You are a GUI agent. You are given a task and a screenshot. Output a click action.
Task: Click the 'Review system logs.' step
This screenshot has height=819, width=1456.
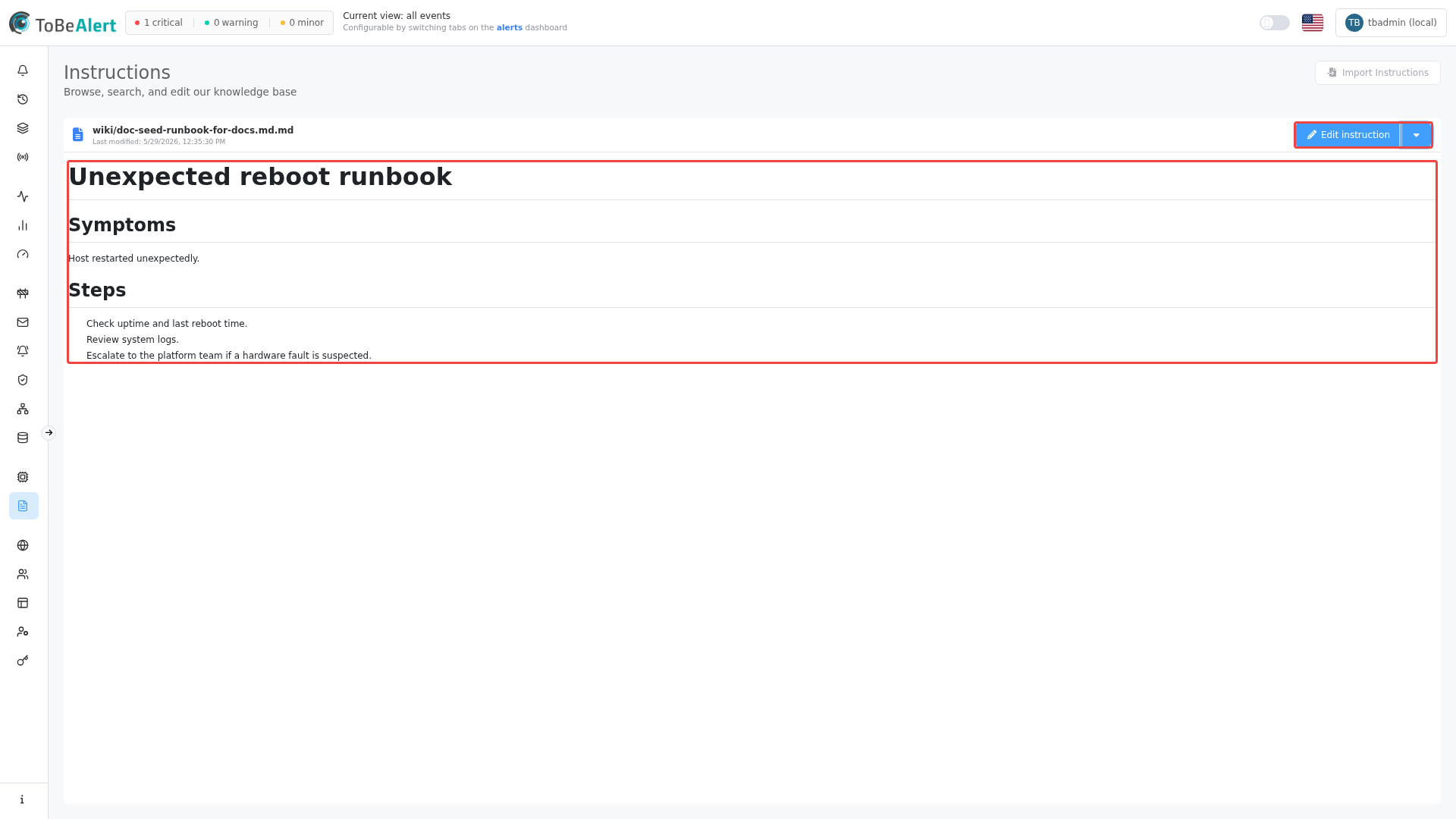[x=133, y=340]
